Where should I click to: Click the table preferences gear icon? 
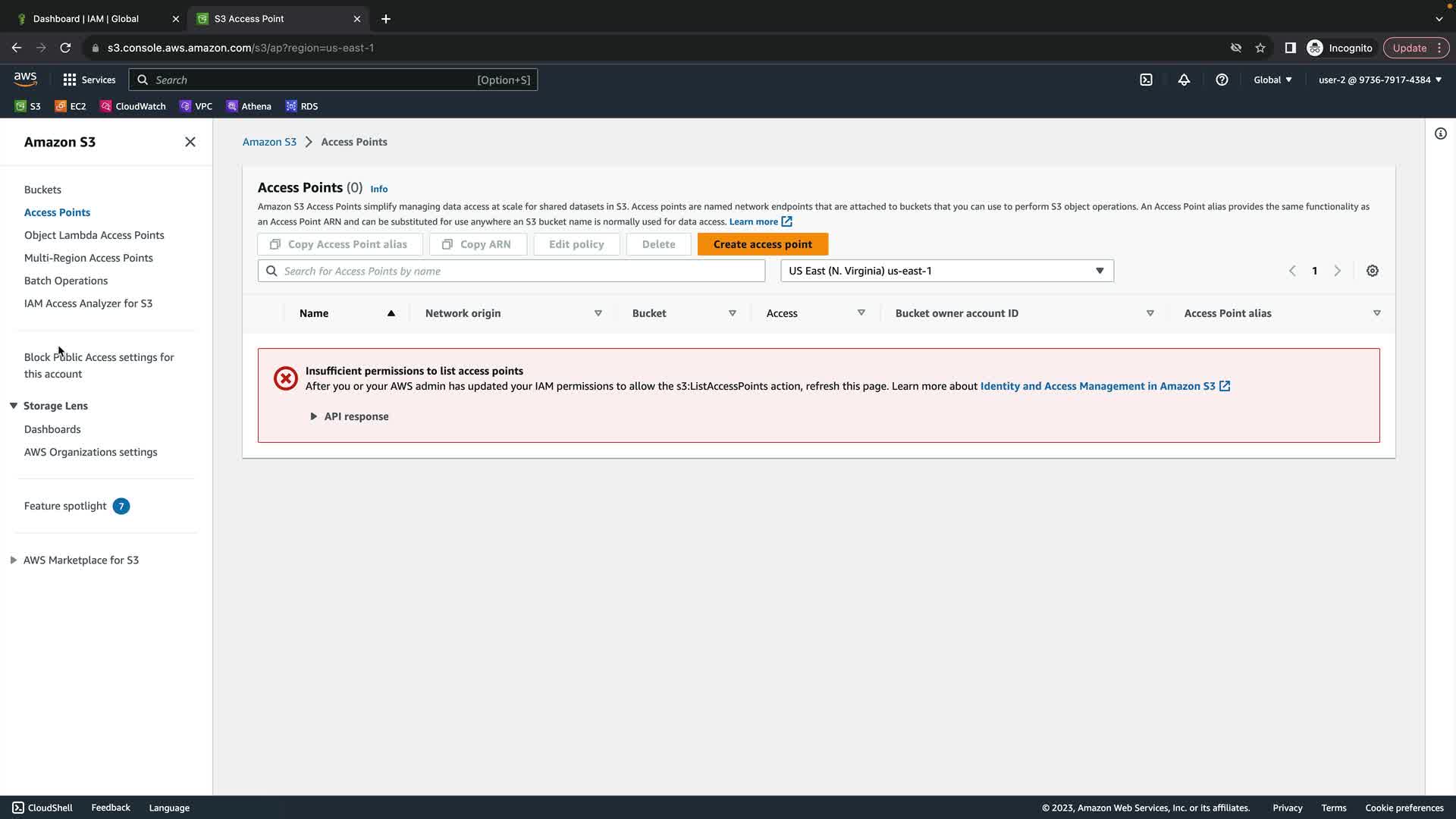[1372, 271]
